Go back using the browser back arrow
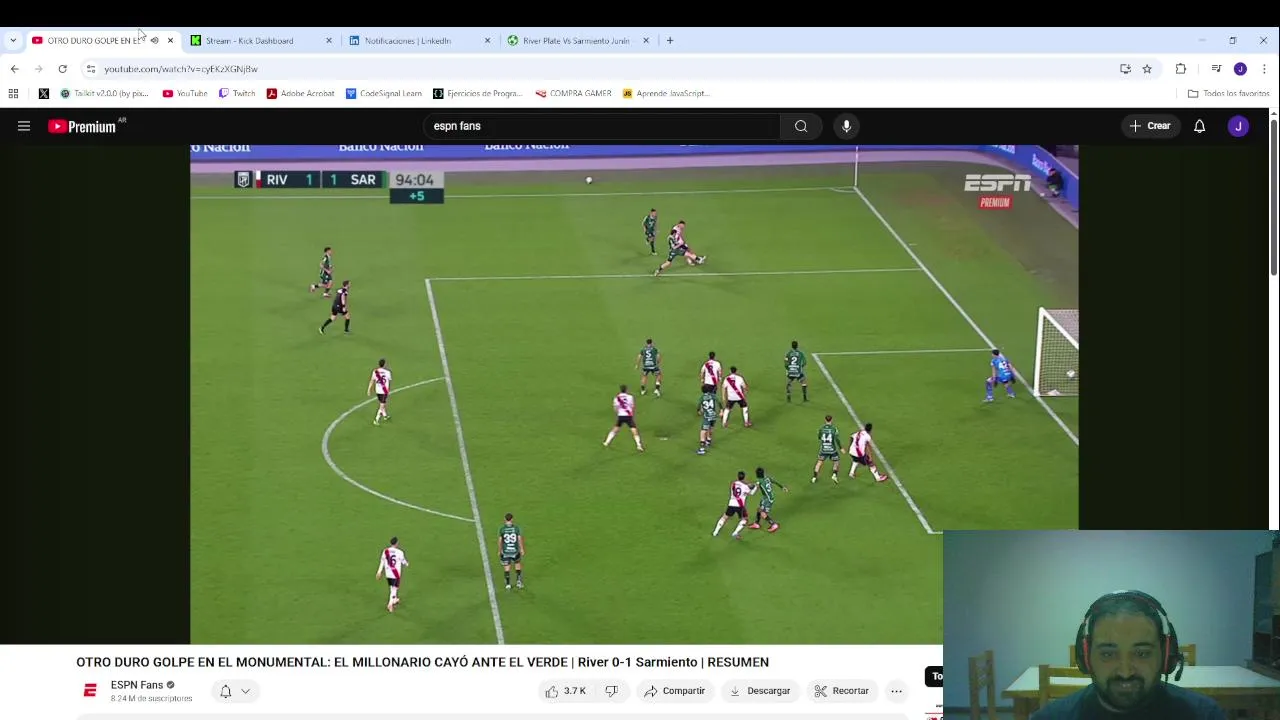Screen dimensions: 1280x720 tap(14, 69)
